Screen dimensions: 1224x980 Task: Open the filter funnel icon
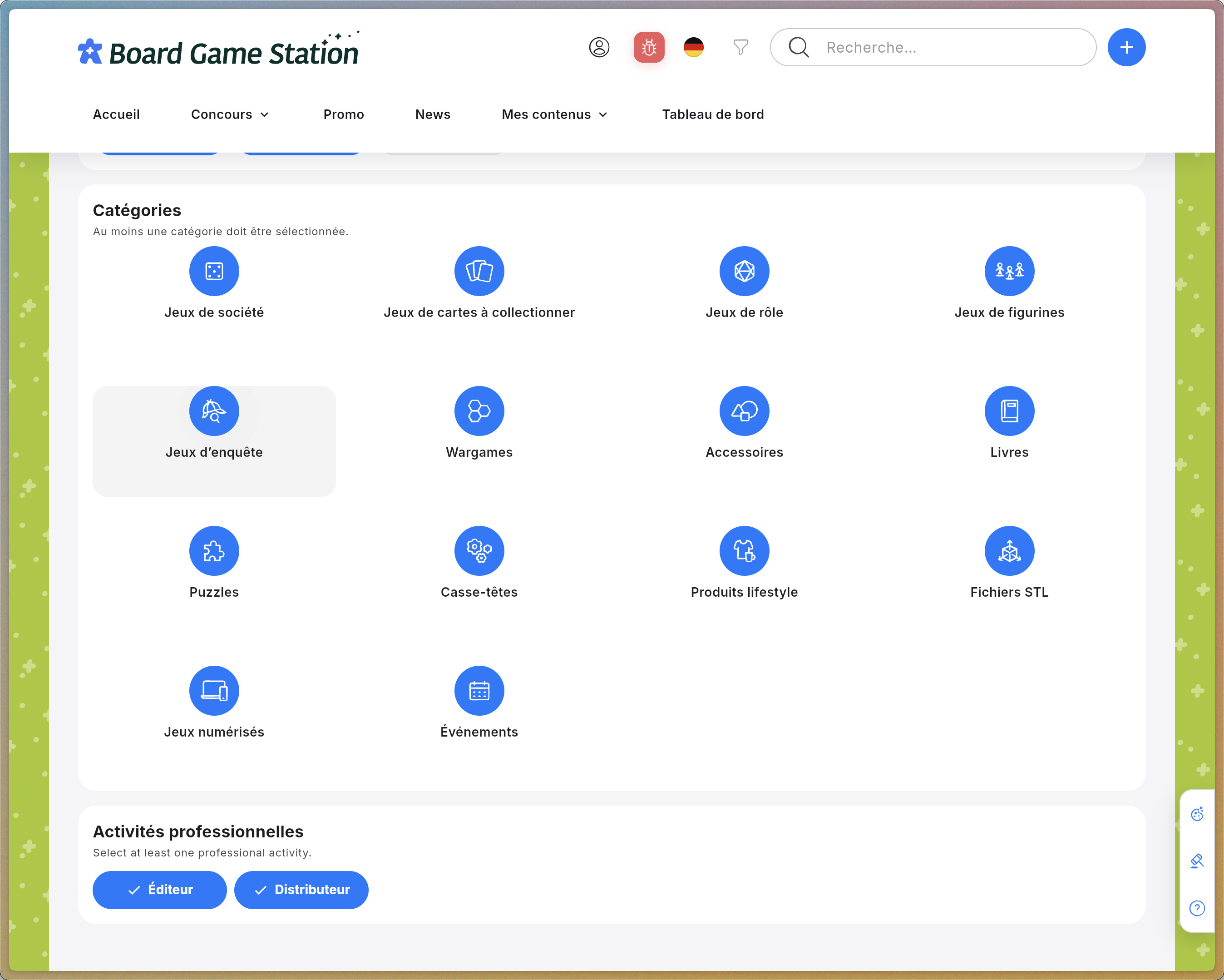(741, 47)
